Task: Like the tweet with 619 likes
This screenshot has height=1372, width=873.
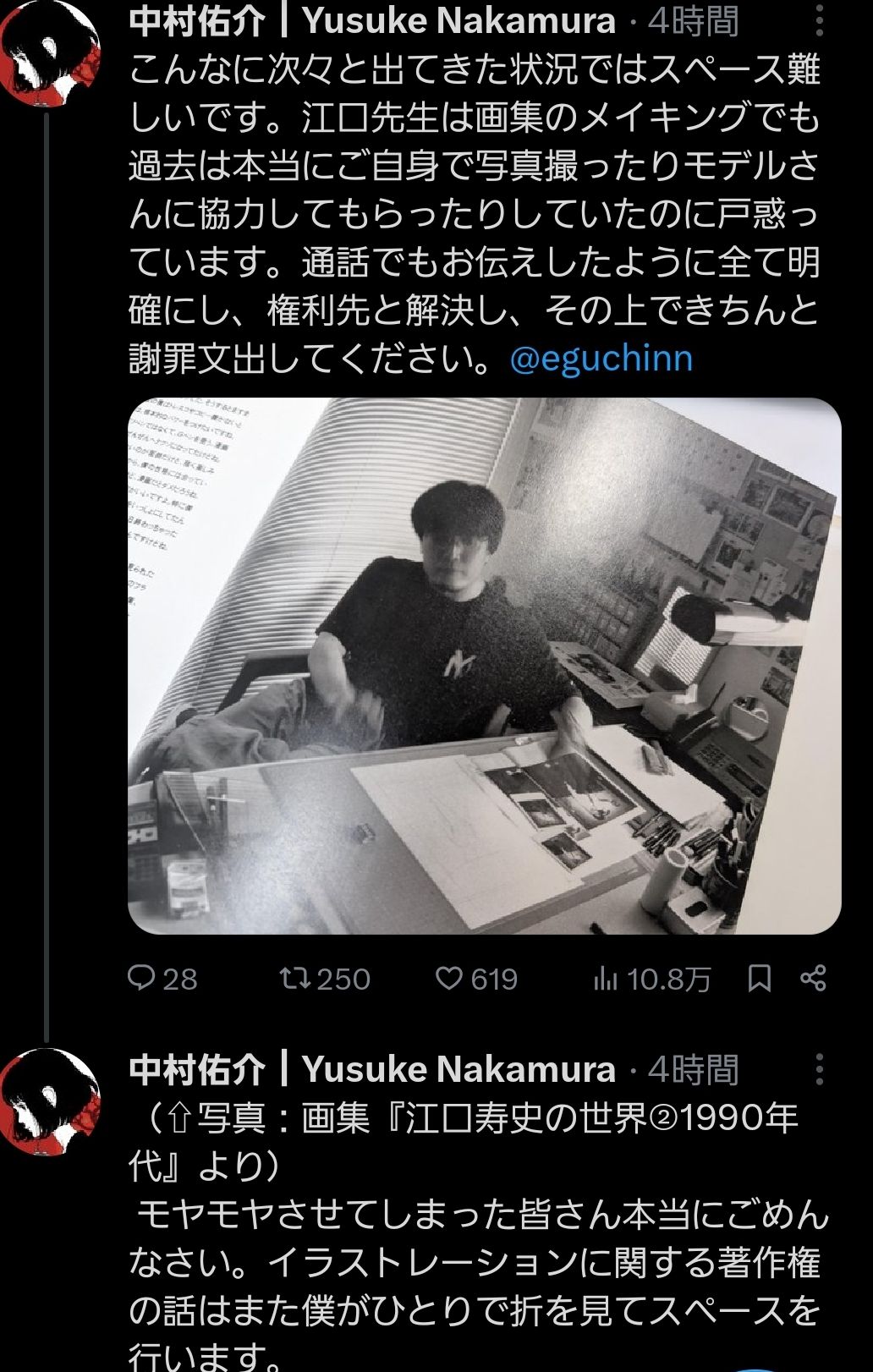Action: [x=448, y=979]
